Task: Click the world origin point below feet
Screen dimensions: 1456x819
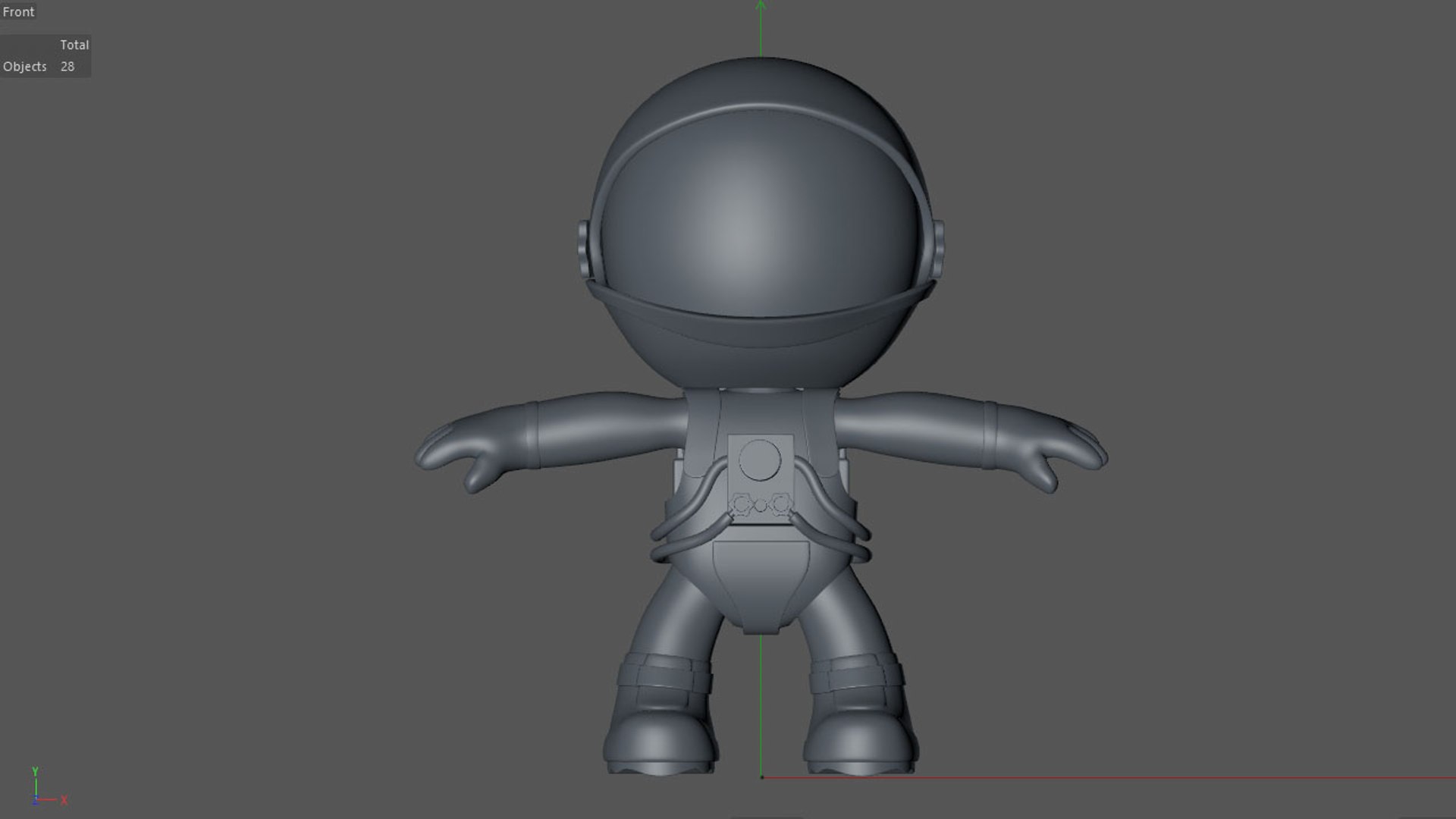Action: point(761,777)
